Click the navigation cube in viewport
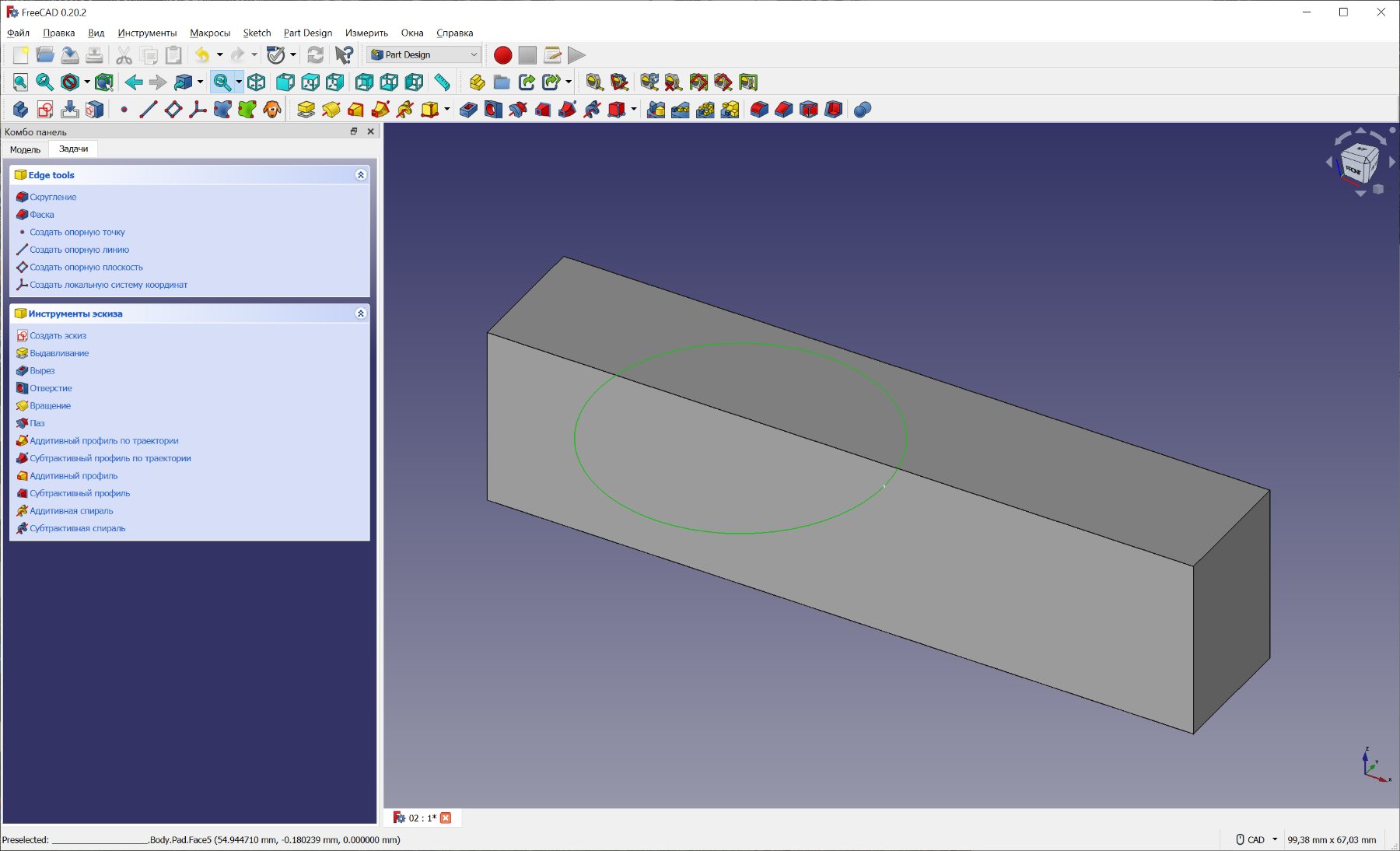 coord(1359,162)
